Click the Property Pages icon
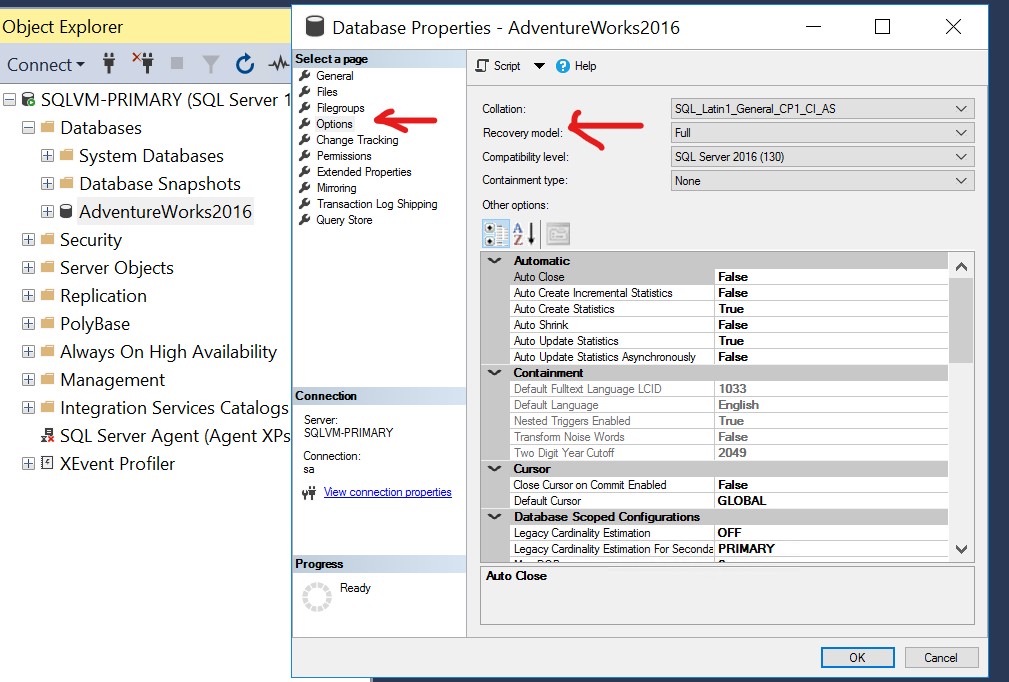Viewport: 1009px width, 682px height. (x=558, y=234)
